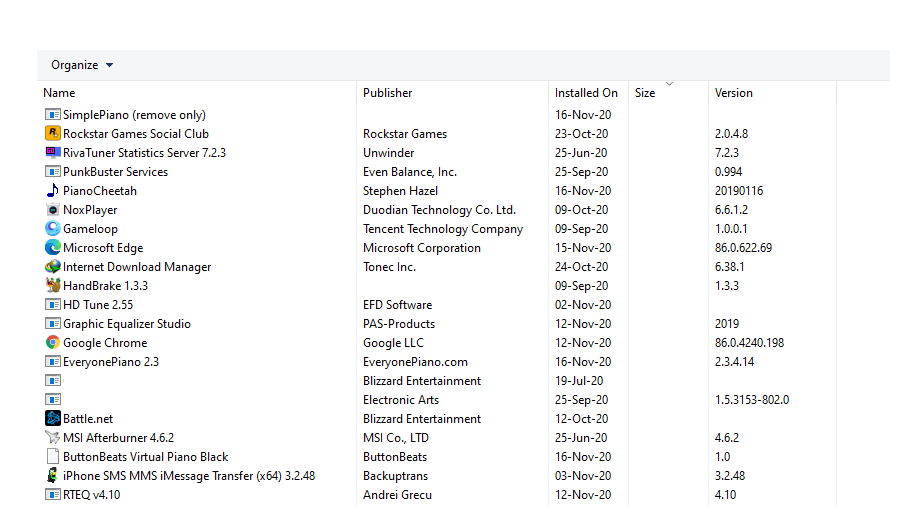Click publisher Tencent Technology Company
This screenshot has height=531, width=909.
click(x=443, y=228)
